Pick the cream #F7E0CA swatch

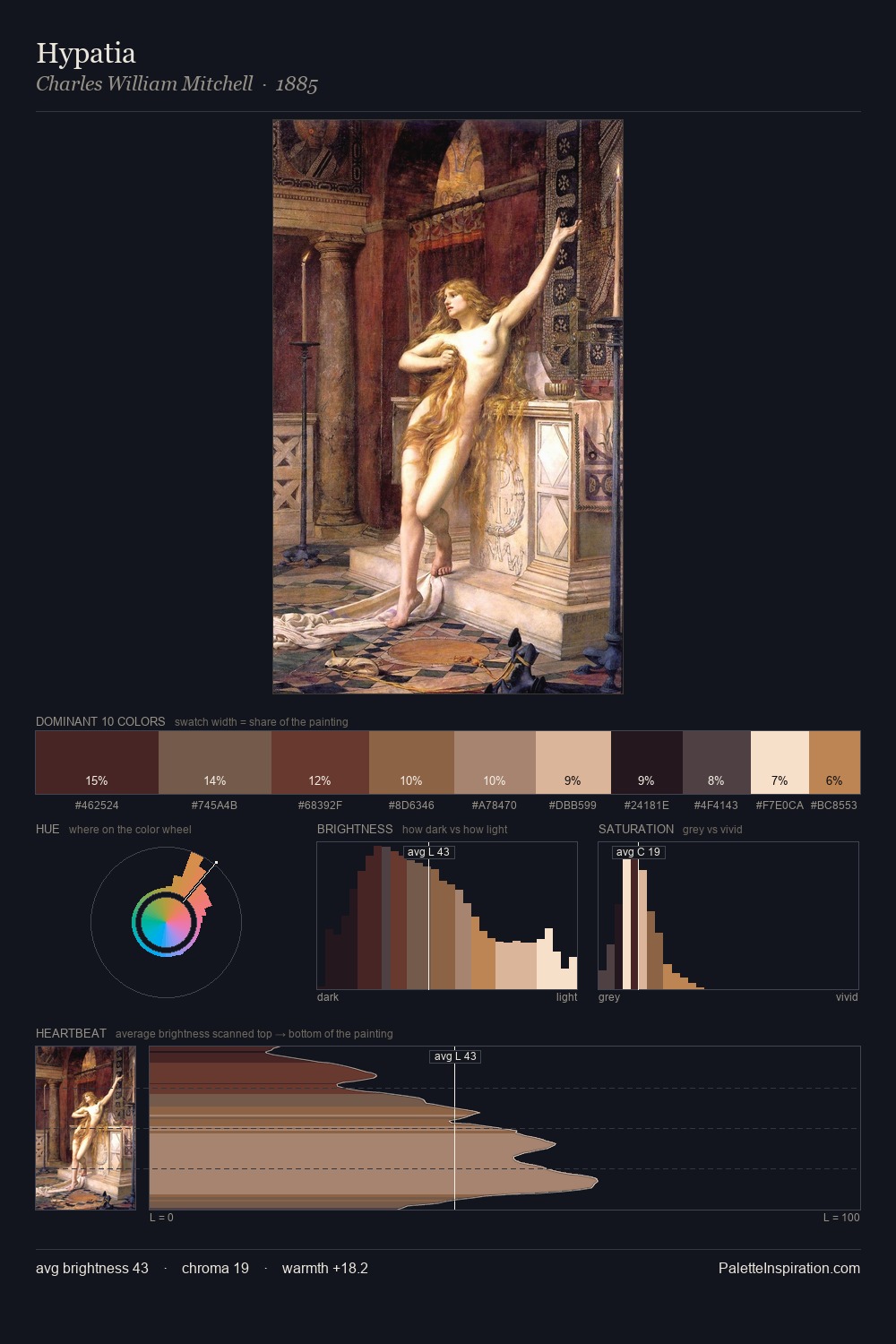pos(780,762)
